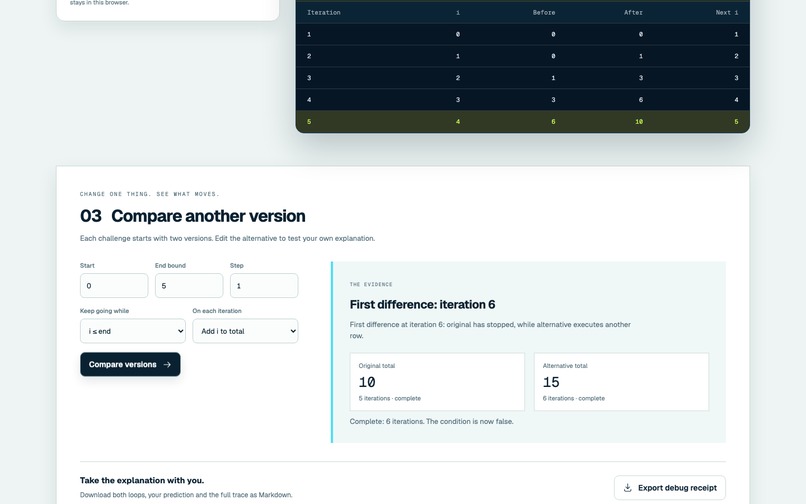Viewport: 806px width, 504px height.
Task: Click the After value 10 in iteration 5
Action: click(639, 122)
